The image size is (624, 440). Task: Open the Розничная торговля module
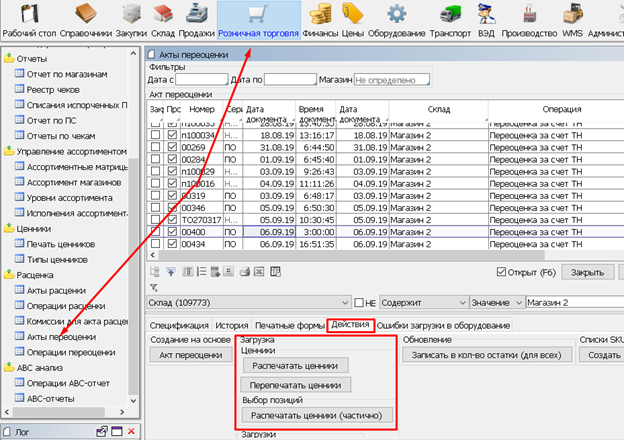(x=258, y=22)
